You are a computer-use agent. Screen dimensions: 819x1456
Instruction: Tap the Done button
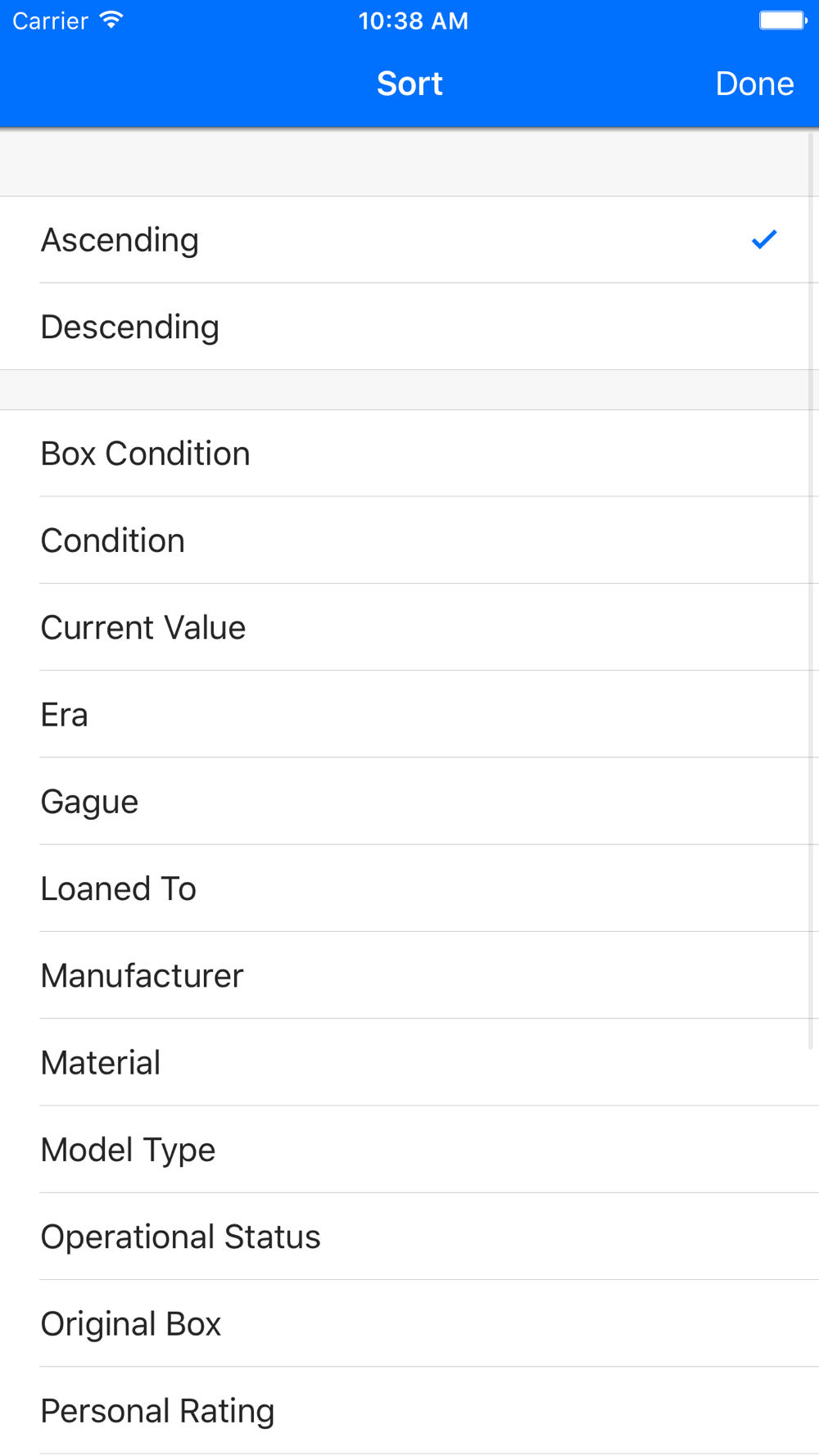tap(754, 84)
